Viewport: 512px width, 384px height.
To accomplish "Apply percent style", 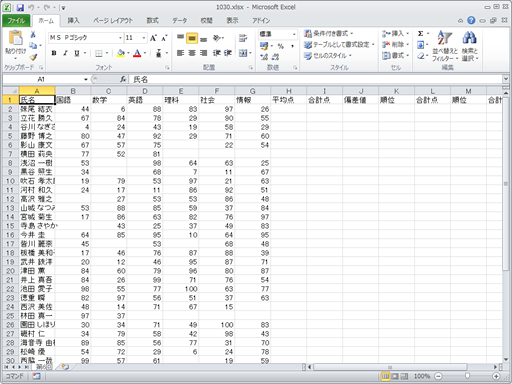I will 281,46.
